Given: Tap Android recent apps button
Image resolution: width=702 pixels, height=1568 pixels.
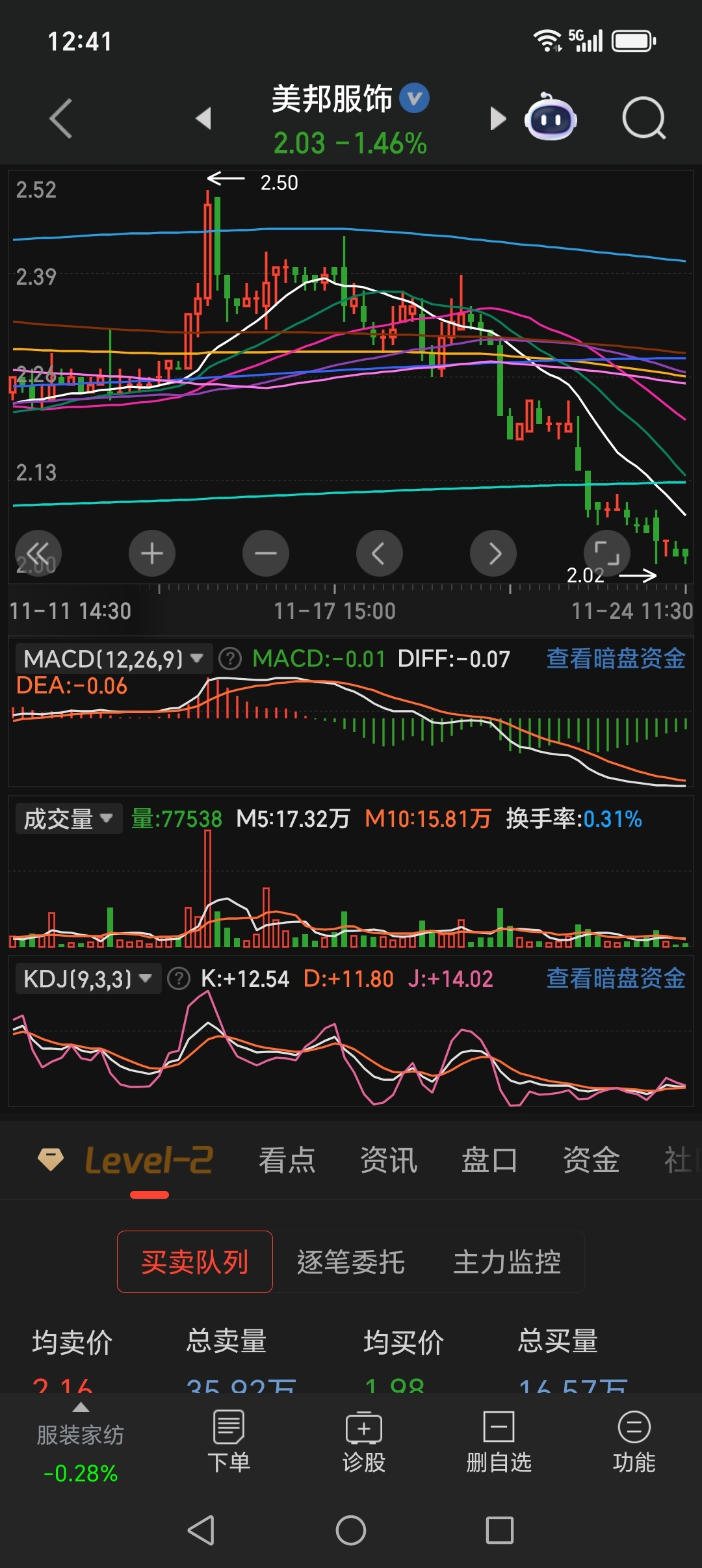Looking at the screenshot, I should (500, 1530).
